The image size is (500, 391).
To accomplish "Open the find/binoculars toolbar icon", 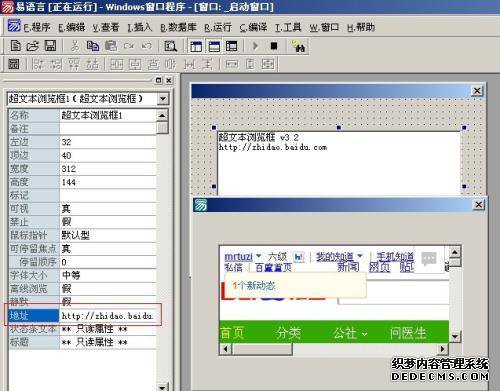I will coord(298,46).
